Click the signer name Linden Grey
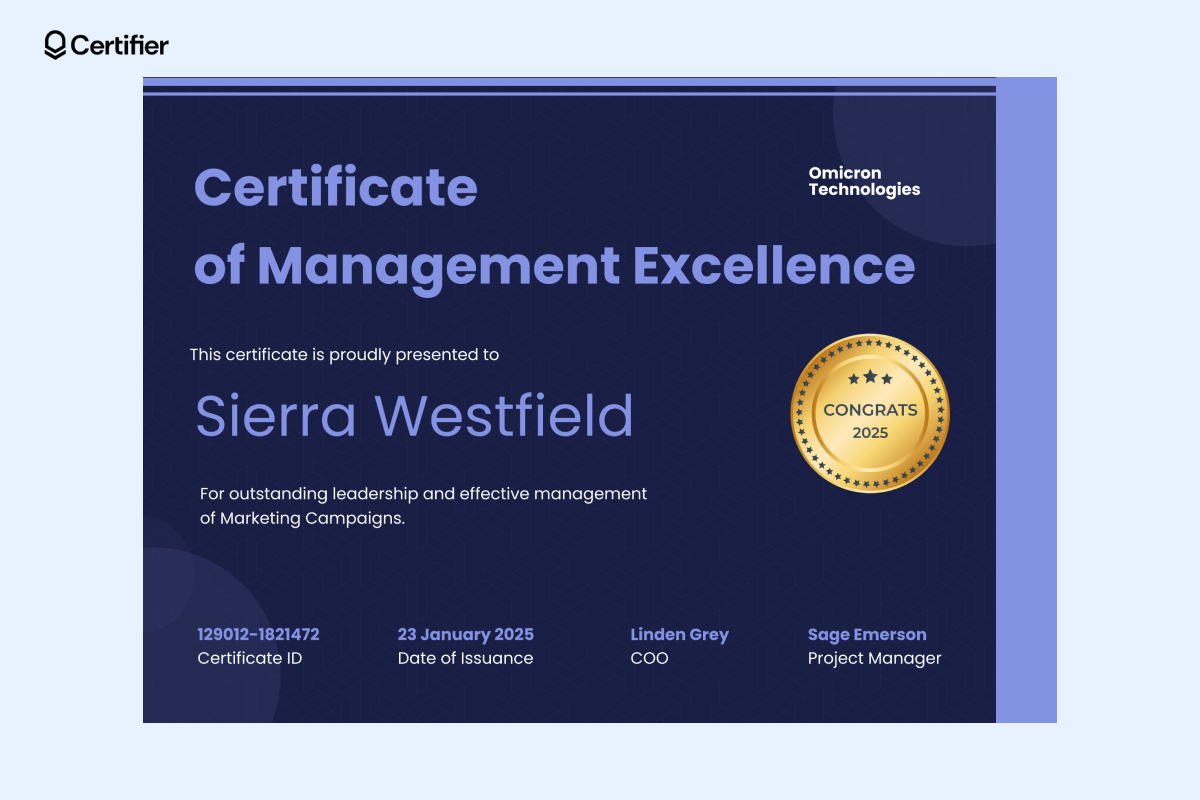The height and width of the screenshot is (800, 1200). pyautogui.click(x=680, y=634)
